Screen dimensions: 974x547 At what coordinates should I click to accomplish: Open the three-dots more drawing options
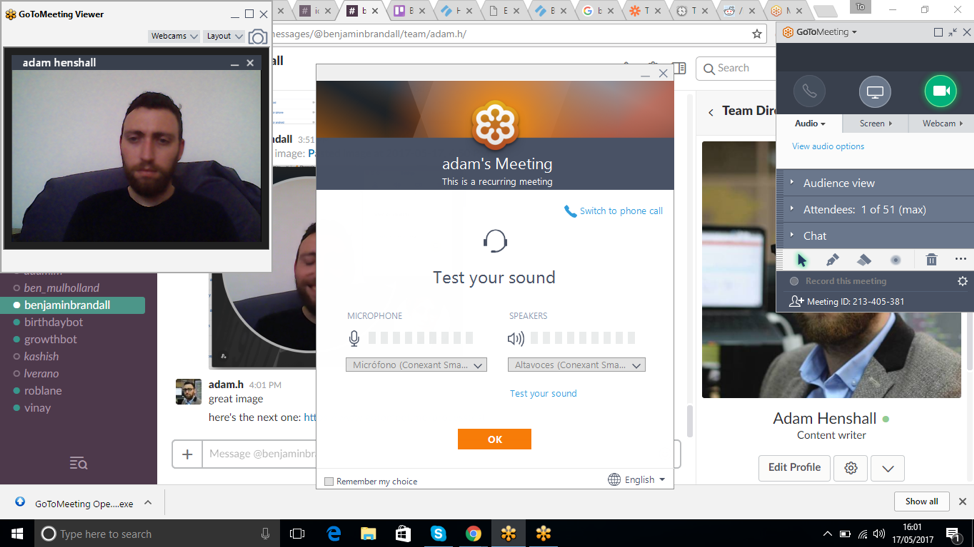[x=960, y=259]
